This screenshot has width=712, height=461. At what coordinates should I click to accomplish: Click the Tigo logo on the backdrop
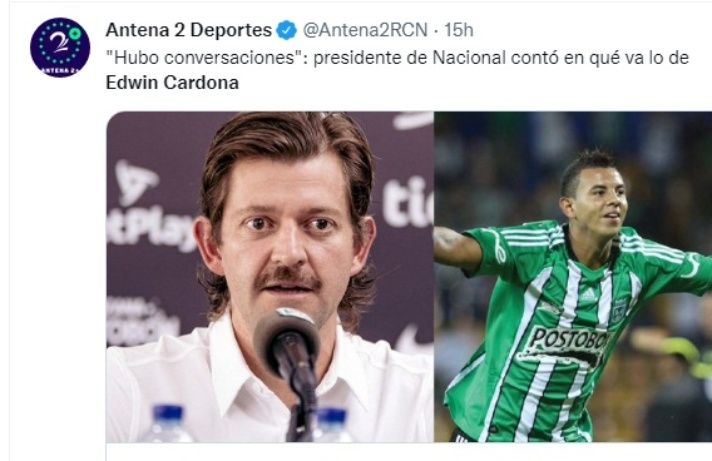click(x=408, y=202)
